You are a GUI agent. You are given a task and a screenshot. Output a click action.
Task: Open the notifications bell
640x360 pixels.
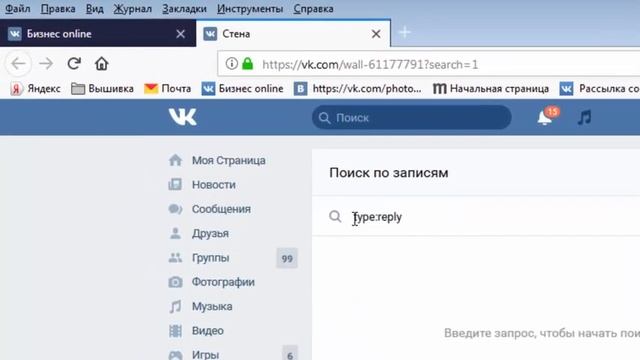[545, 118]
